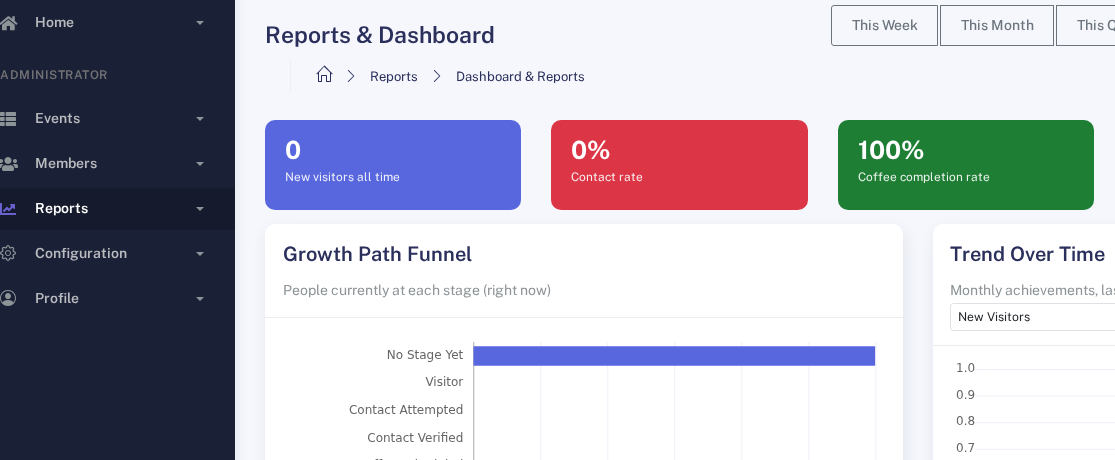
Task: Expand the Members menu caret
Action: [200, 164]
